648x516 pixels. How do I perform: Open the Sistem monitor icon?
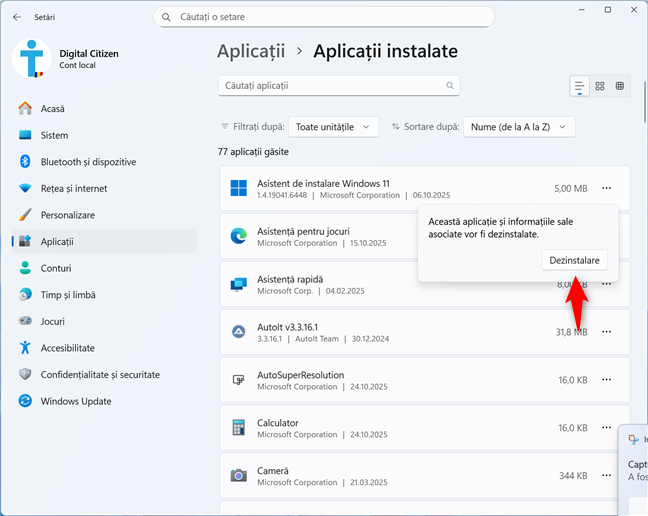[25, 135]
